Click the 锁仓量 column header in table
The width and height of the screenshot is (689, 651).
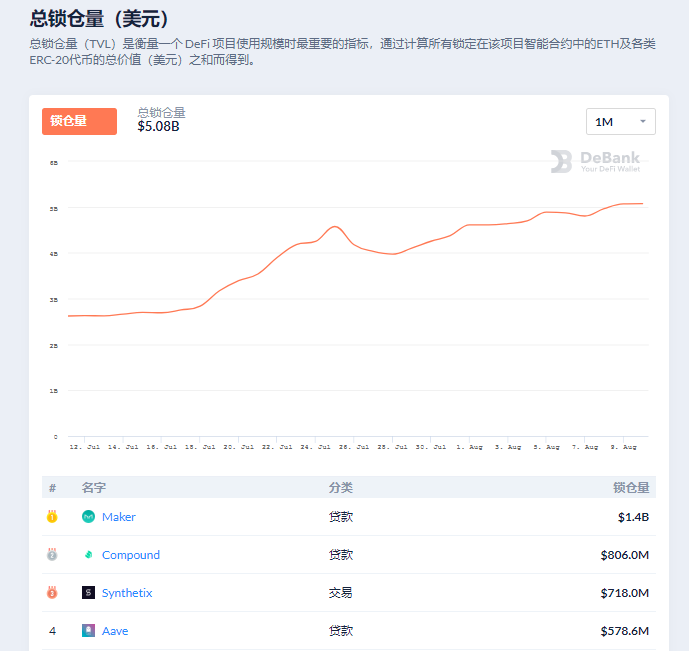631,487
